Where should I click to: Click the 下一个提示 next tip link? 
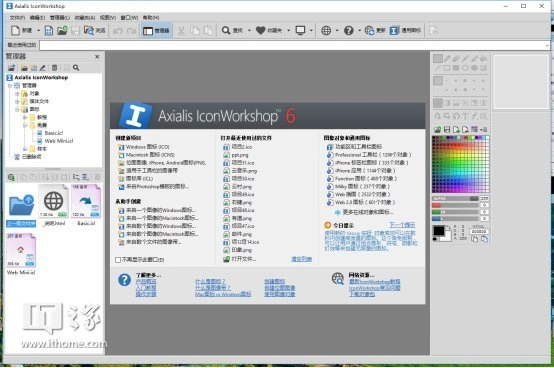(402, 225)
